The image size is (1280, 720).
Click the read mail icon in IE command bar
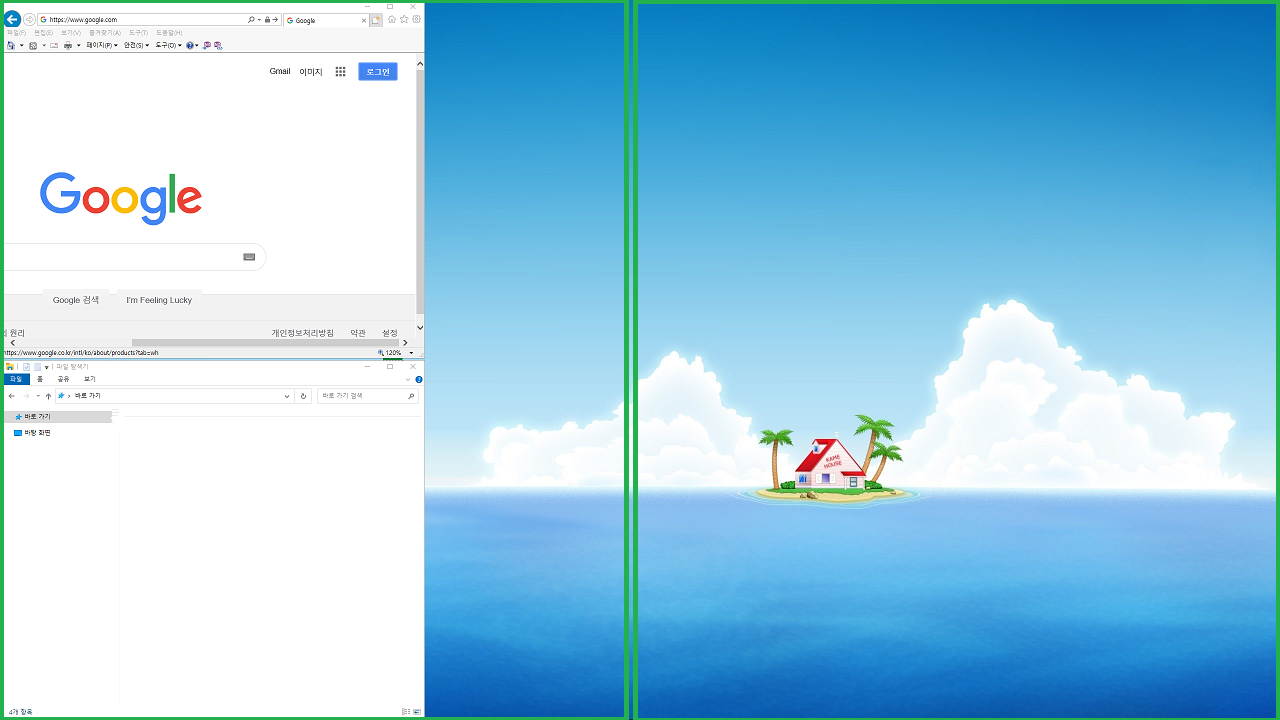coord(54,45)
